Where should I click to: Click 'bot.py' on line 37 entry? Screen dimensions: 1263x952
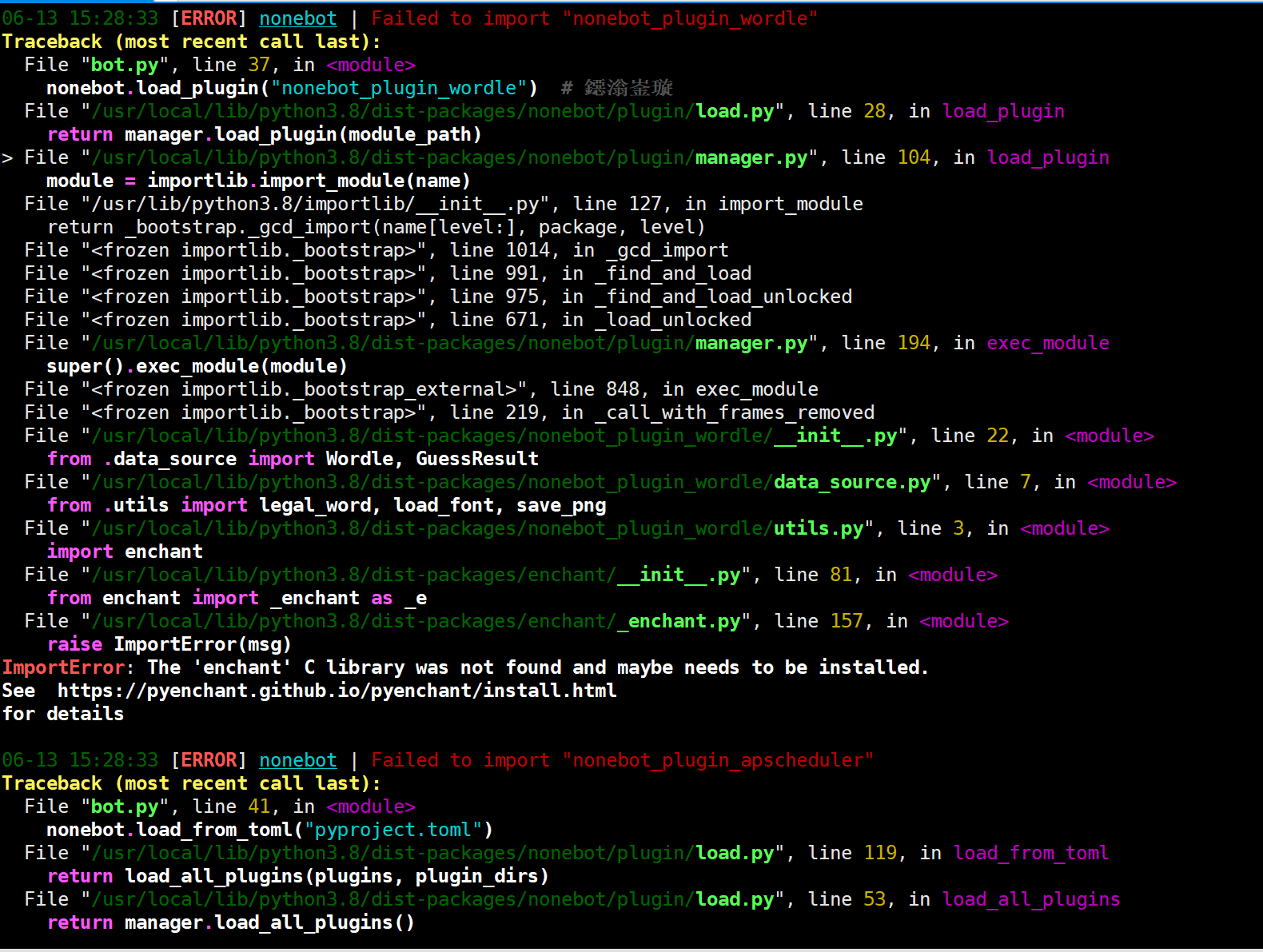[x=125, y=65]
